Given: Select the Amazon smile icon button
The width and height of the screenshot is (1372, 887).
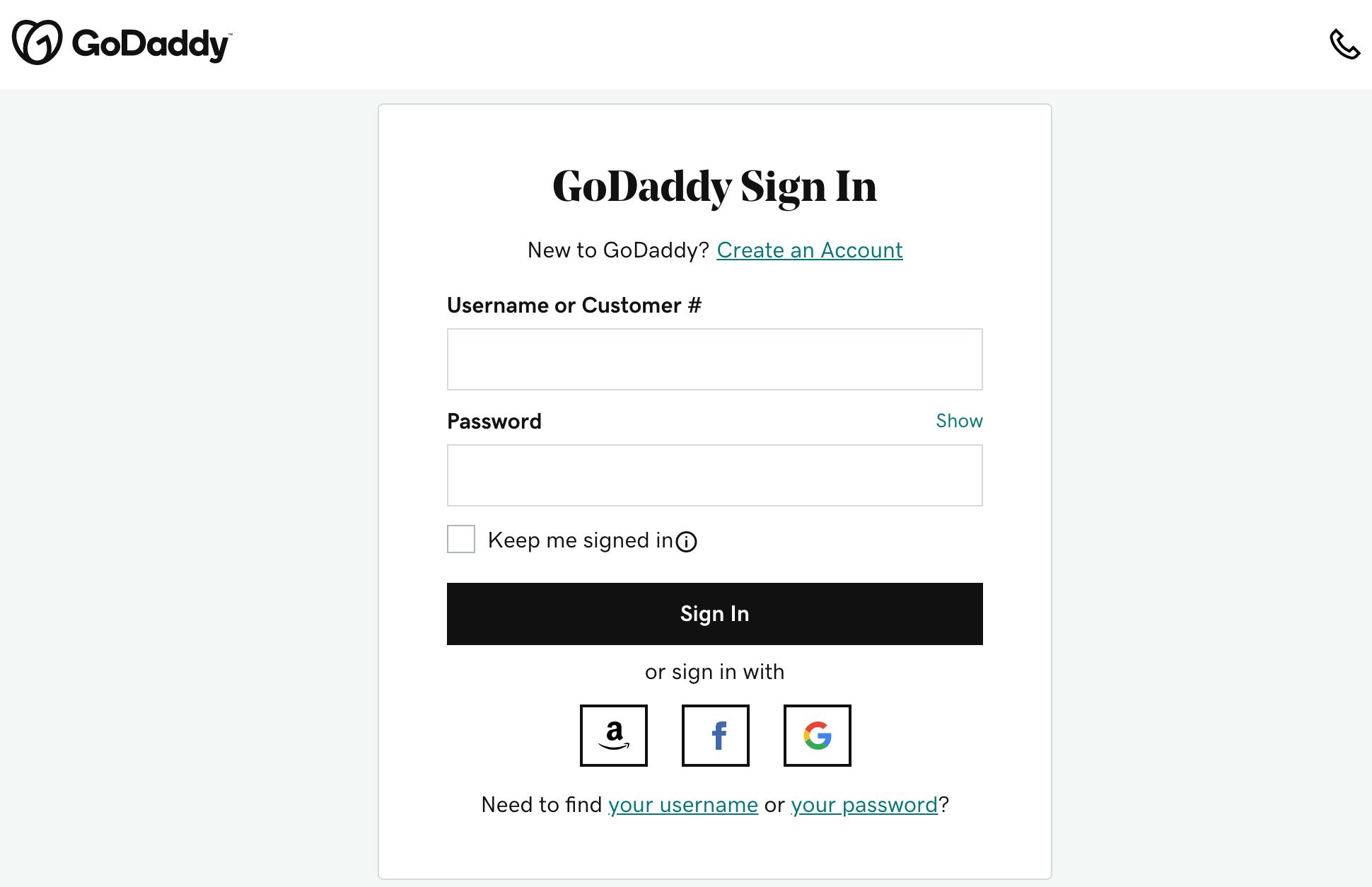Looking at the screenshot, I should tap(614, 736).
